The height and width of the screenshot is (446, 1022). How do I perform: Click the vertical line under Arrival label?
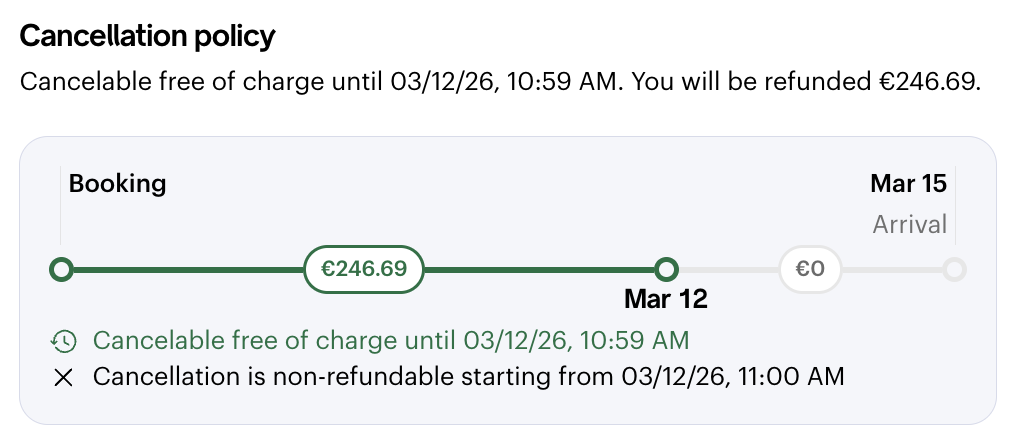955,215
